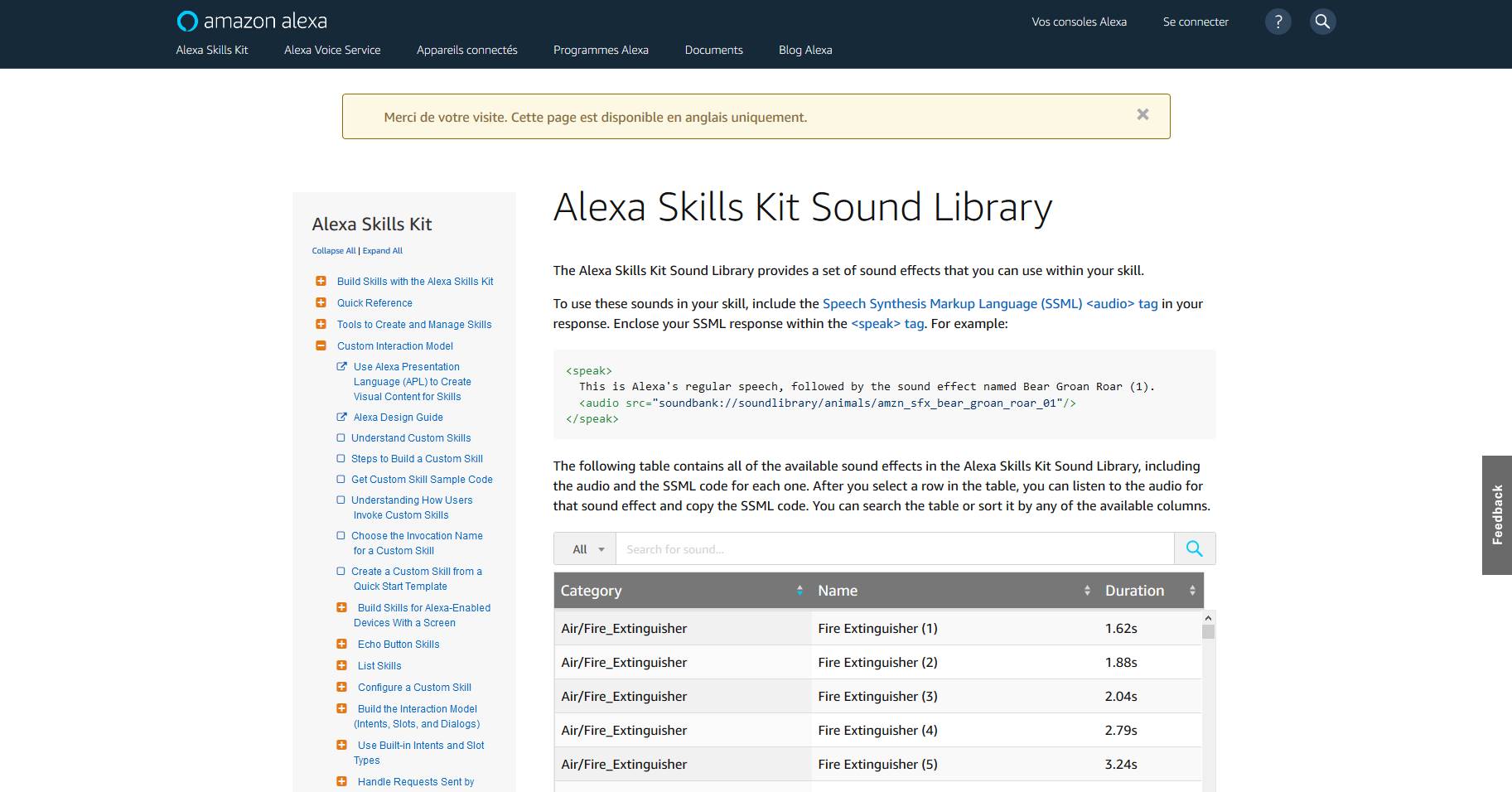
Task: Sort table by Category column arrows
Action: [x=799, y=591]
